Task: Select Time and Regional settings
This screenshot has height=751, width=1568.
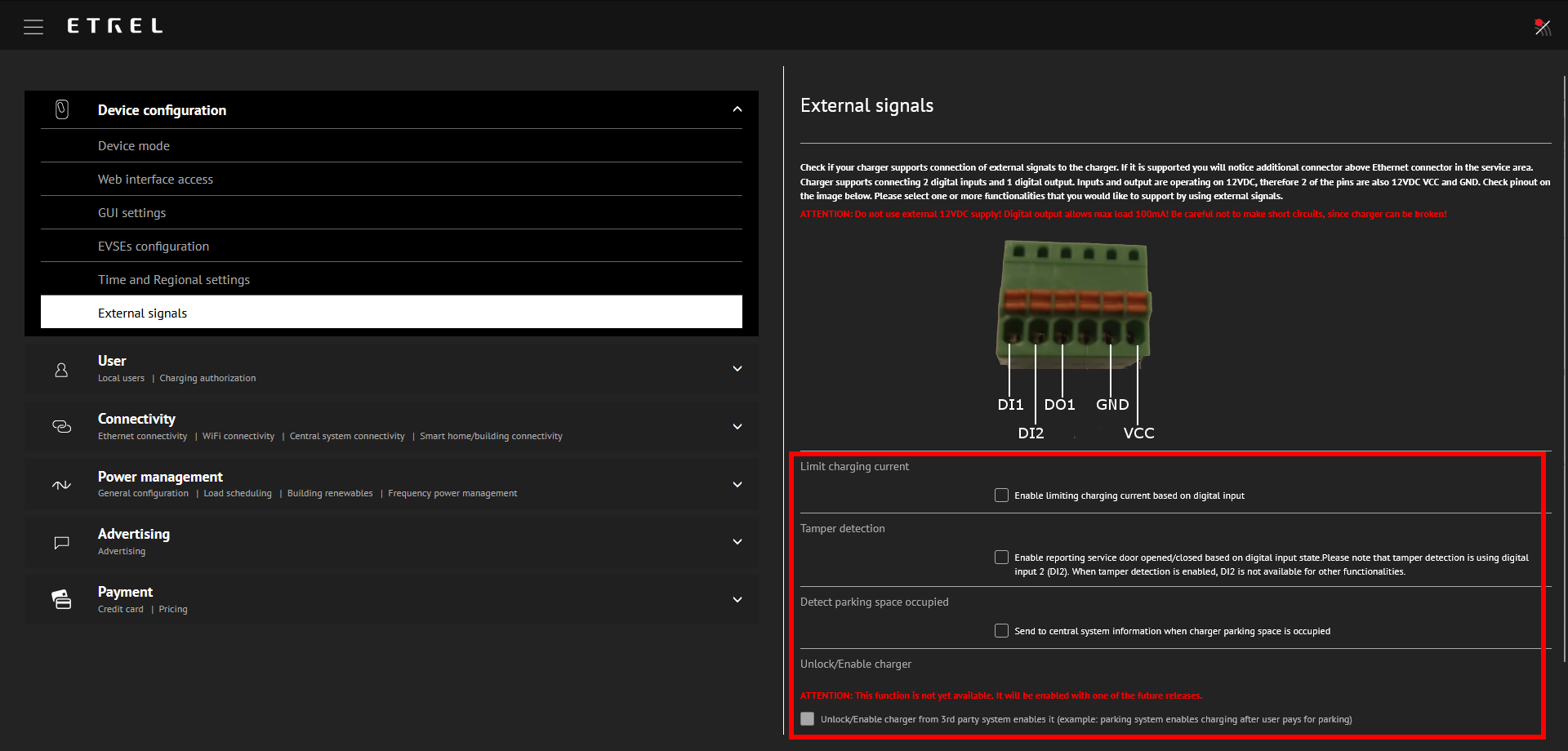Action: click(174, 280)
